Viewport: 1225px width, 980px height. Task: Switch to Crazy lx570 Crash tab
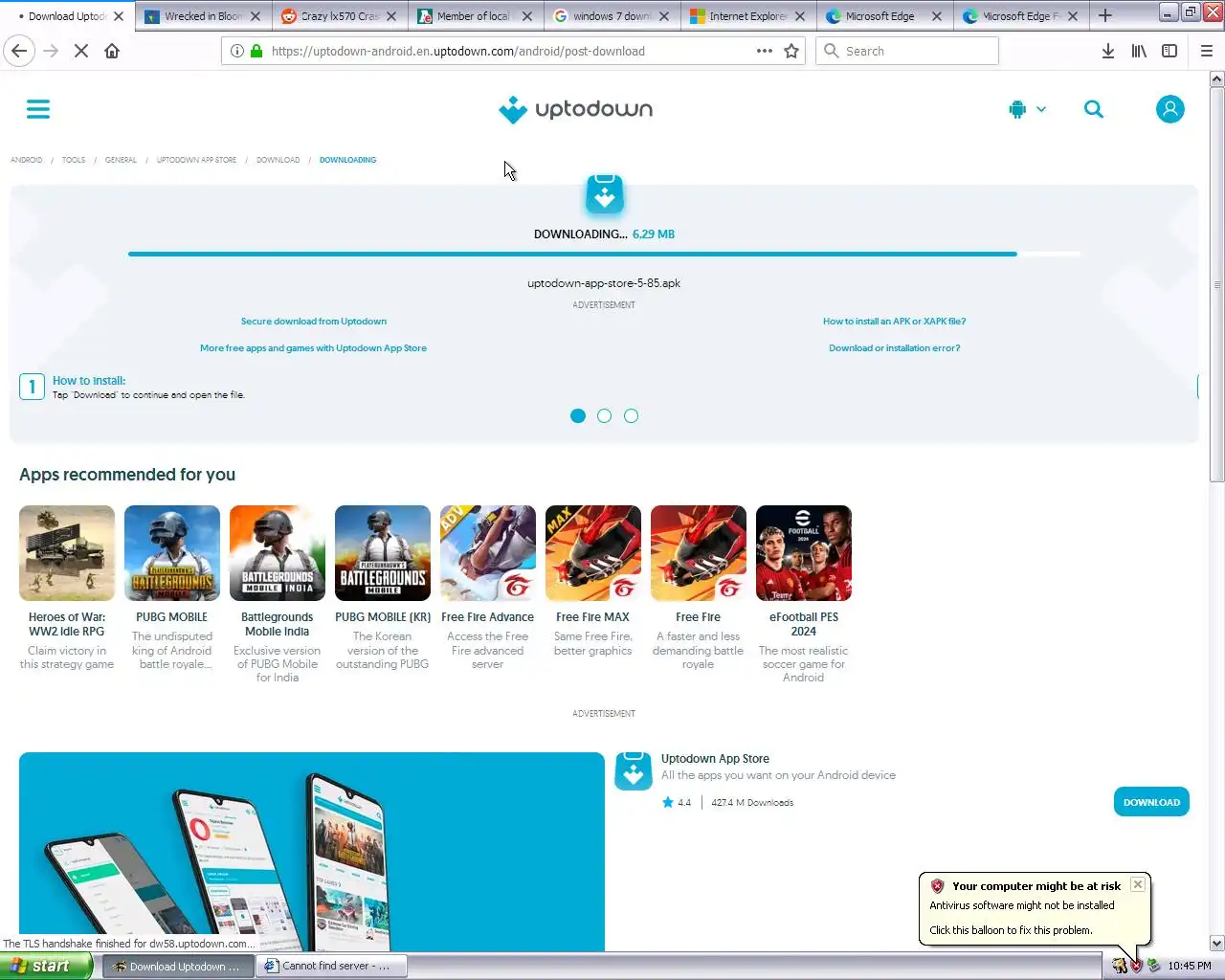point(340,16)
